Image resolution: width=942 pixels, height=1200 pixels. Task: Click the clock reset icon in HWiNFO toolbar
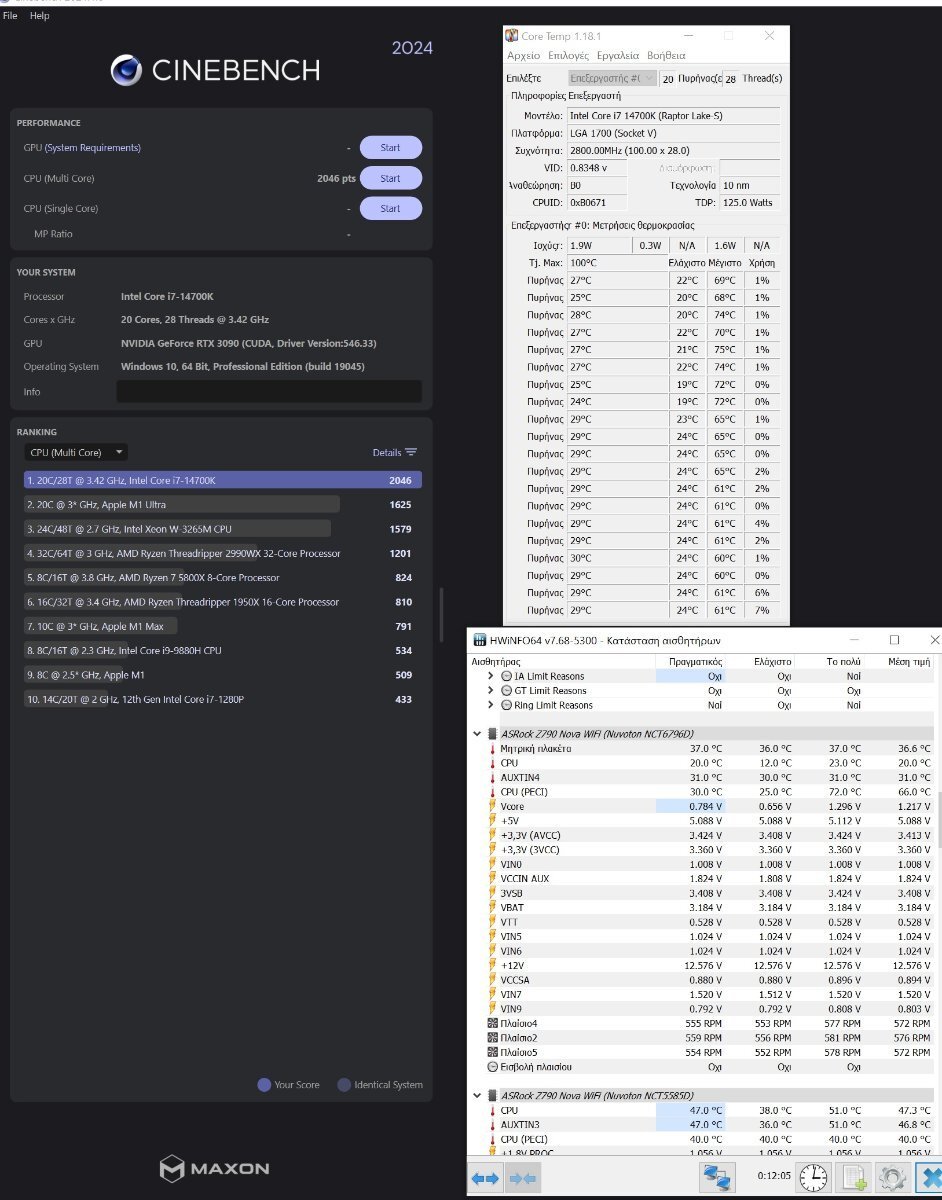click(x=814, y=1177)
